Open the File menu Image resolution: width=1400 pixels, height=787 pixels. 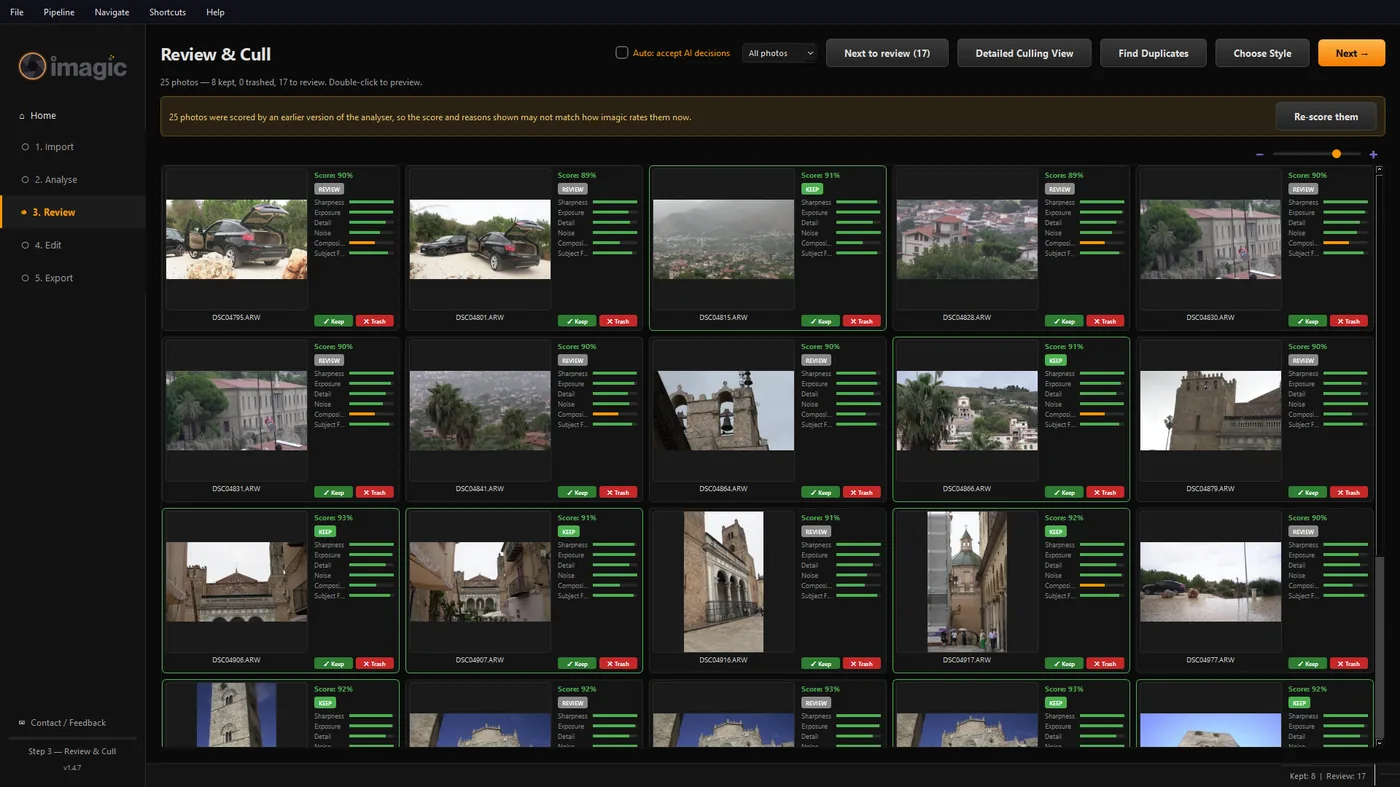click(x=17, y=12)
